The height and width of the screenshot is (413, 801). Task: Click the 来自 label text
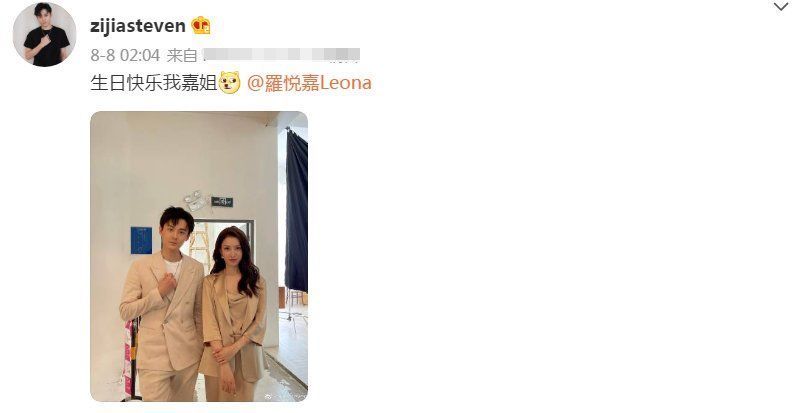tap(181, 55)
